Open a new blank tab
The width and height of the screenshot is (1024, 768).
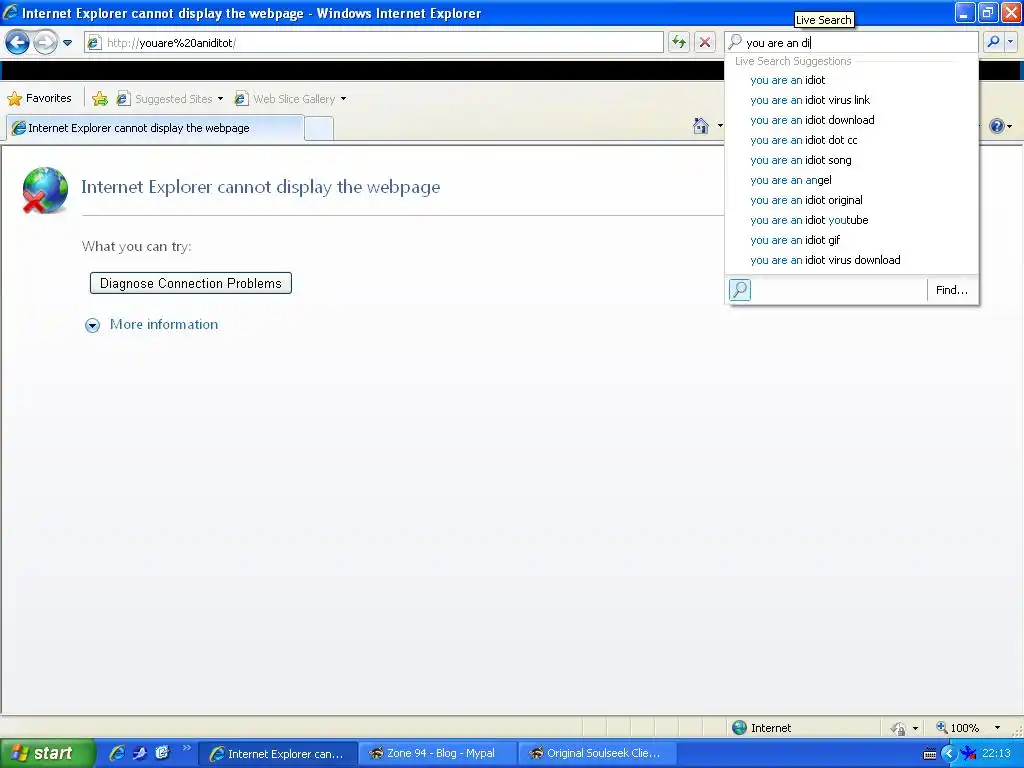319,129
